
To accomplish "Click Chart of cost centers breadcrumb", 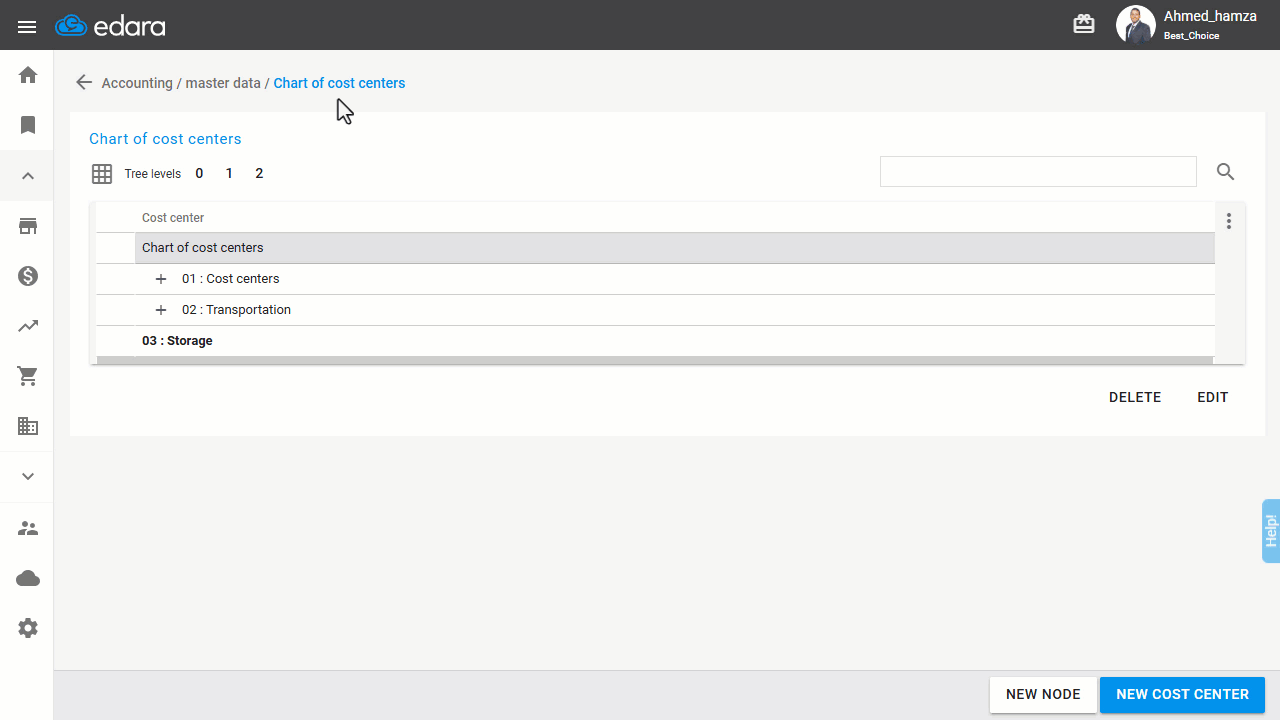I will pyautogui.click(x=339, y=83).
